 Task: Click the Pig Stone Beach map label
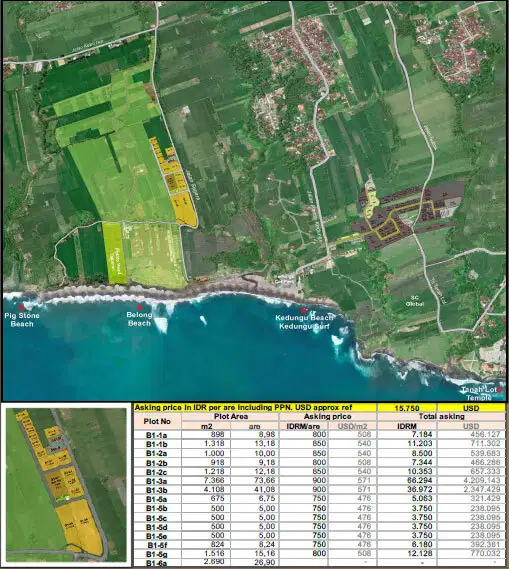tap(22, 320)
